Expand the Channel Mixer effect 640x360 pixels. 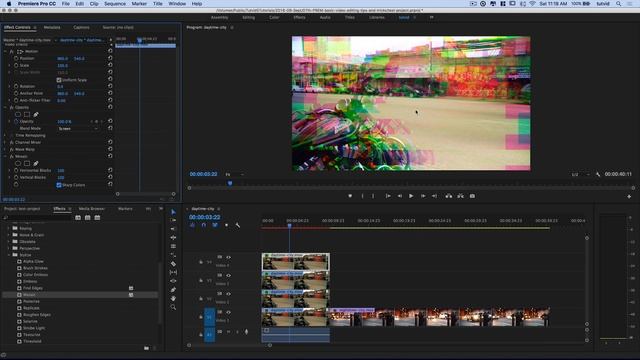(5, 142)
